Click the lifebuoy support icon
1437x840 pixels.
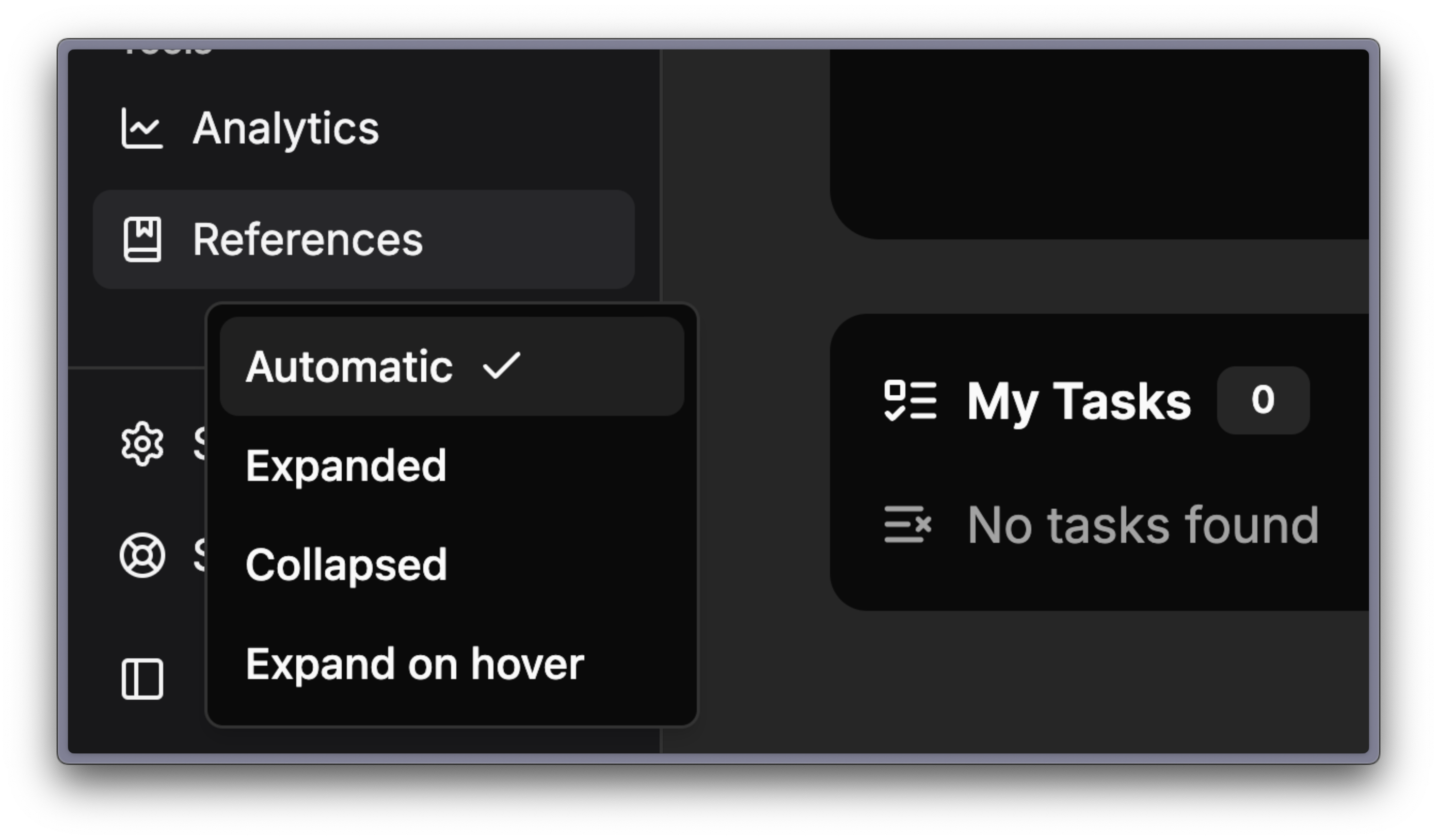tap(142, 555)
